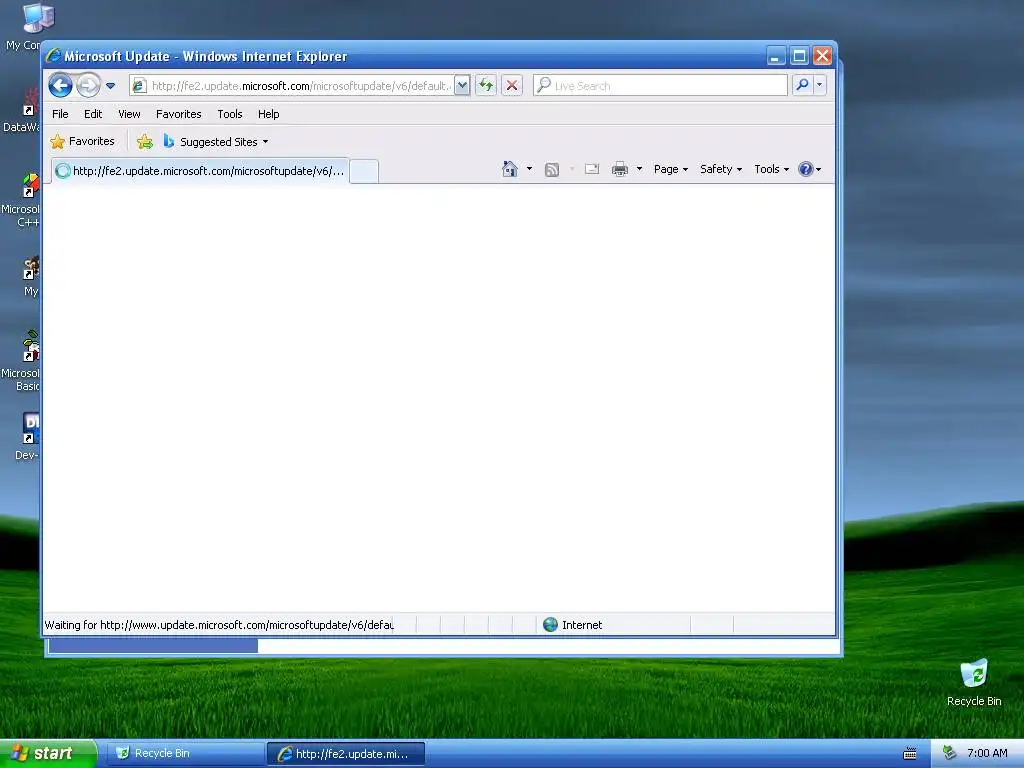Click the keyboard icon in taskbar
This screenshot has width=1024, height=768.
[910, 754]
